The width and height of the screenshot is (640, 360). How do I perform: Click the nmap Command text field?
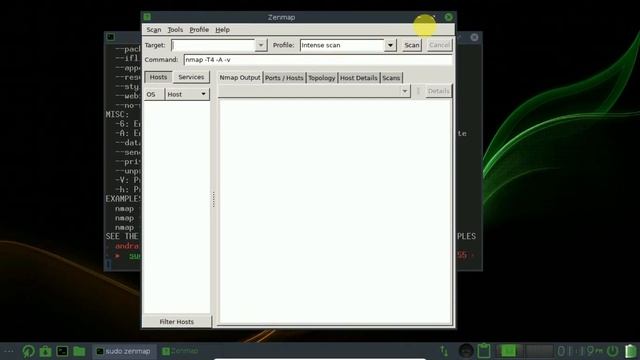318,60
